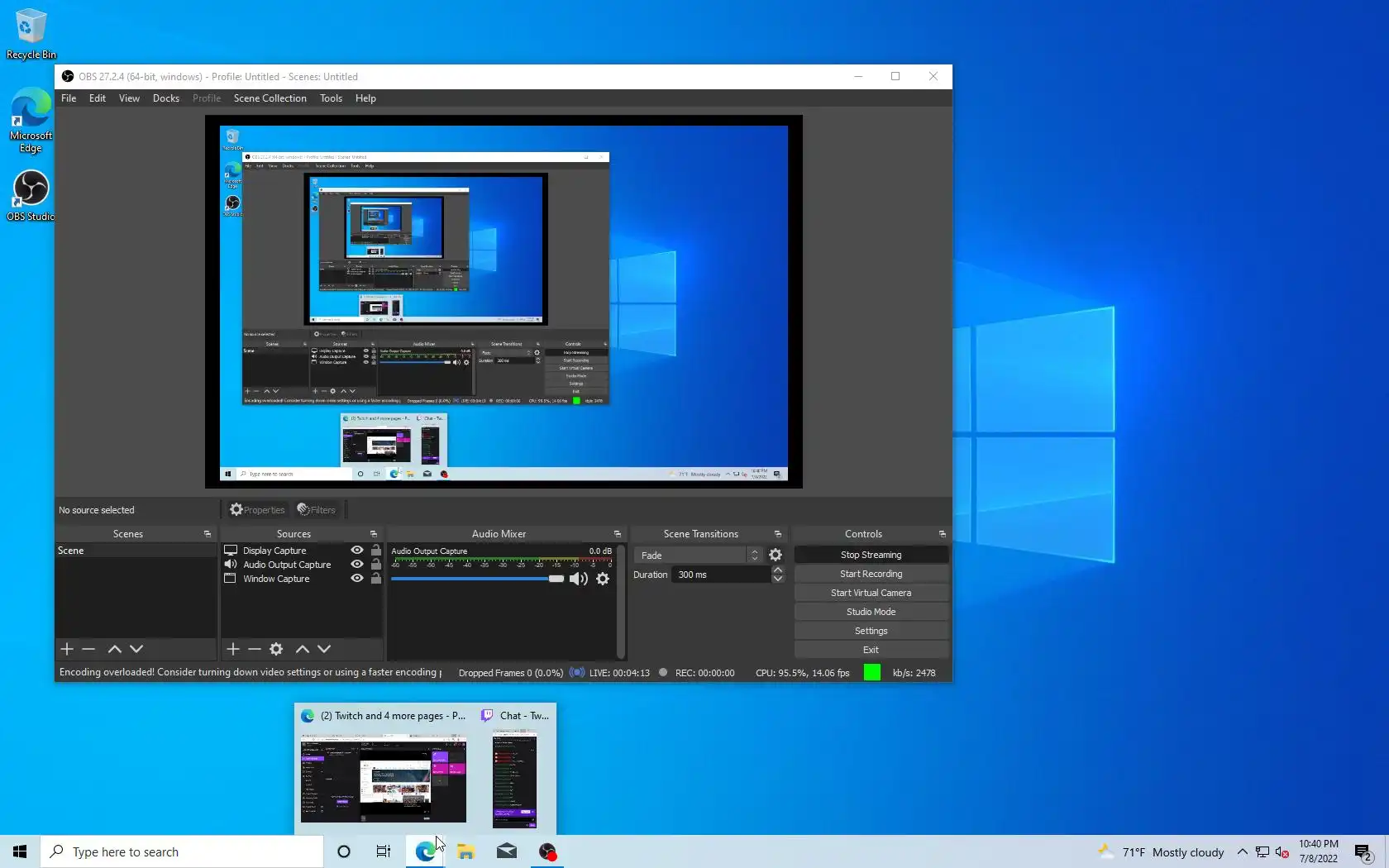The image size is (1389, 868).
Task: Open File Explorer from the taskbar
Action: (465, 851)
